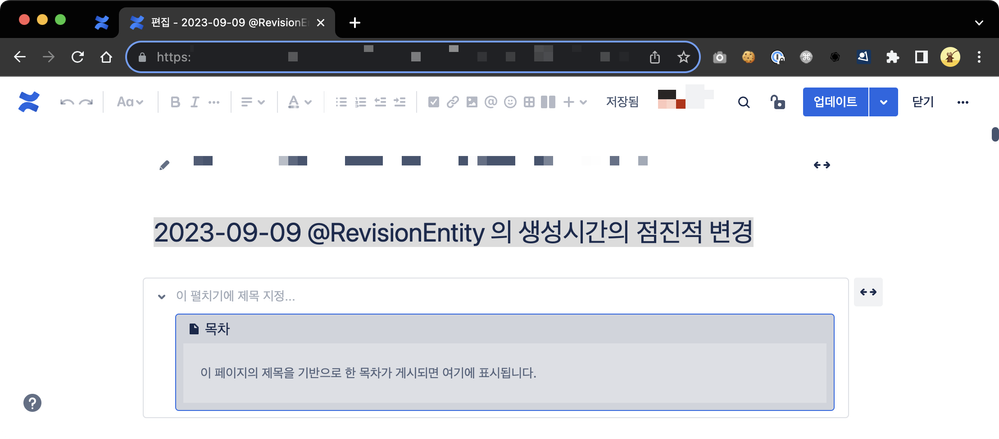Insert an action item checkbox
The height and width of the screenshot is (439, 999).
click(434, 102)
